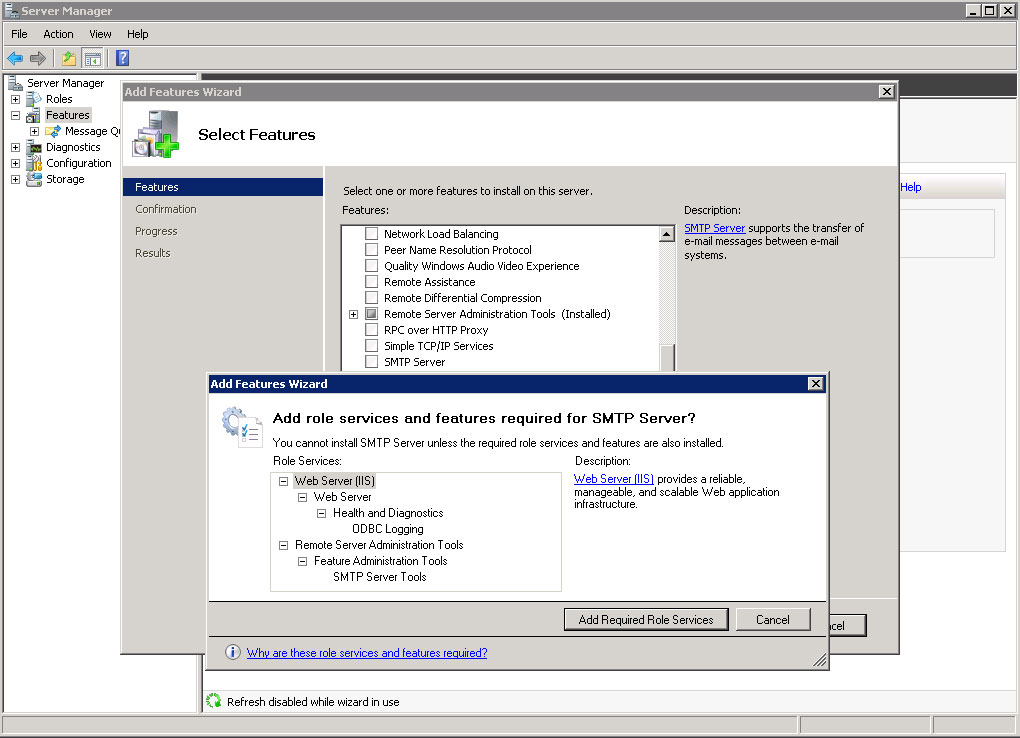The height and width of the screenshot is (738, 1020).
Task: Click the Roles node icon in tree
Action: tap(34, 99)
